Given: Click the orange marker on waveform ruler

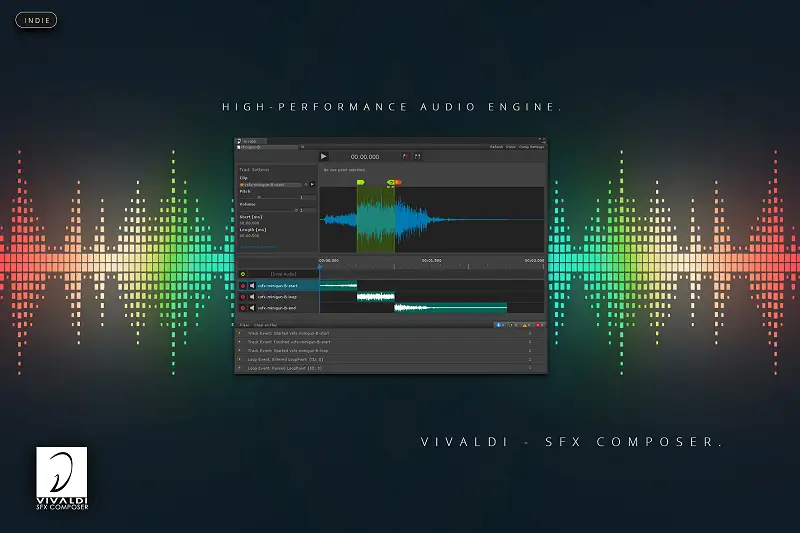Looking at the screenshot, I should [398, 182].
